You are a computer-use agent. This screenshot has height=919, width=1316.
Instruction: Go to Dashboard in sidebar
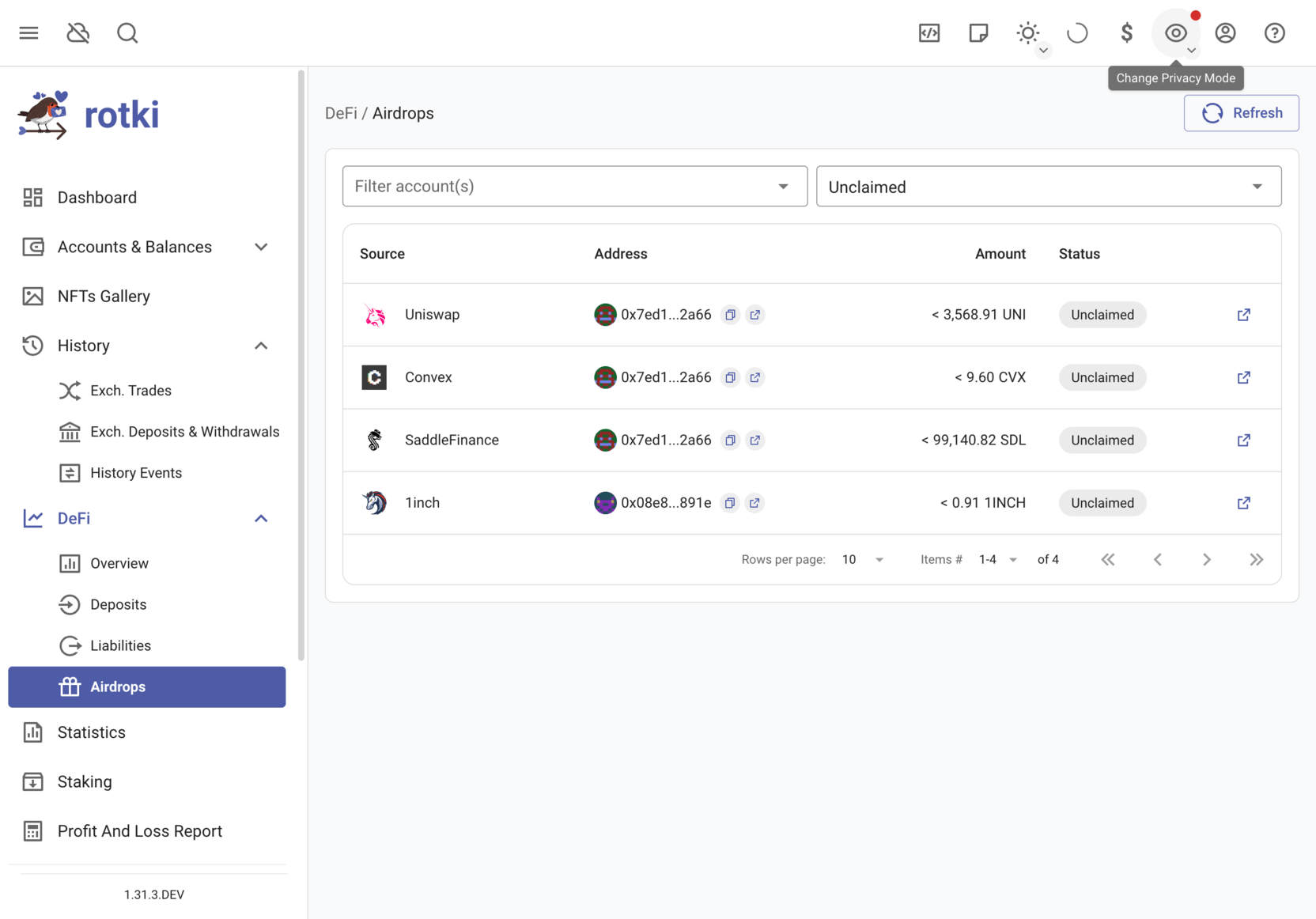point(147,198)
